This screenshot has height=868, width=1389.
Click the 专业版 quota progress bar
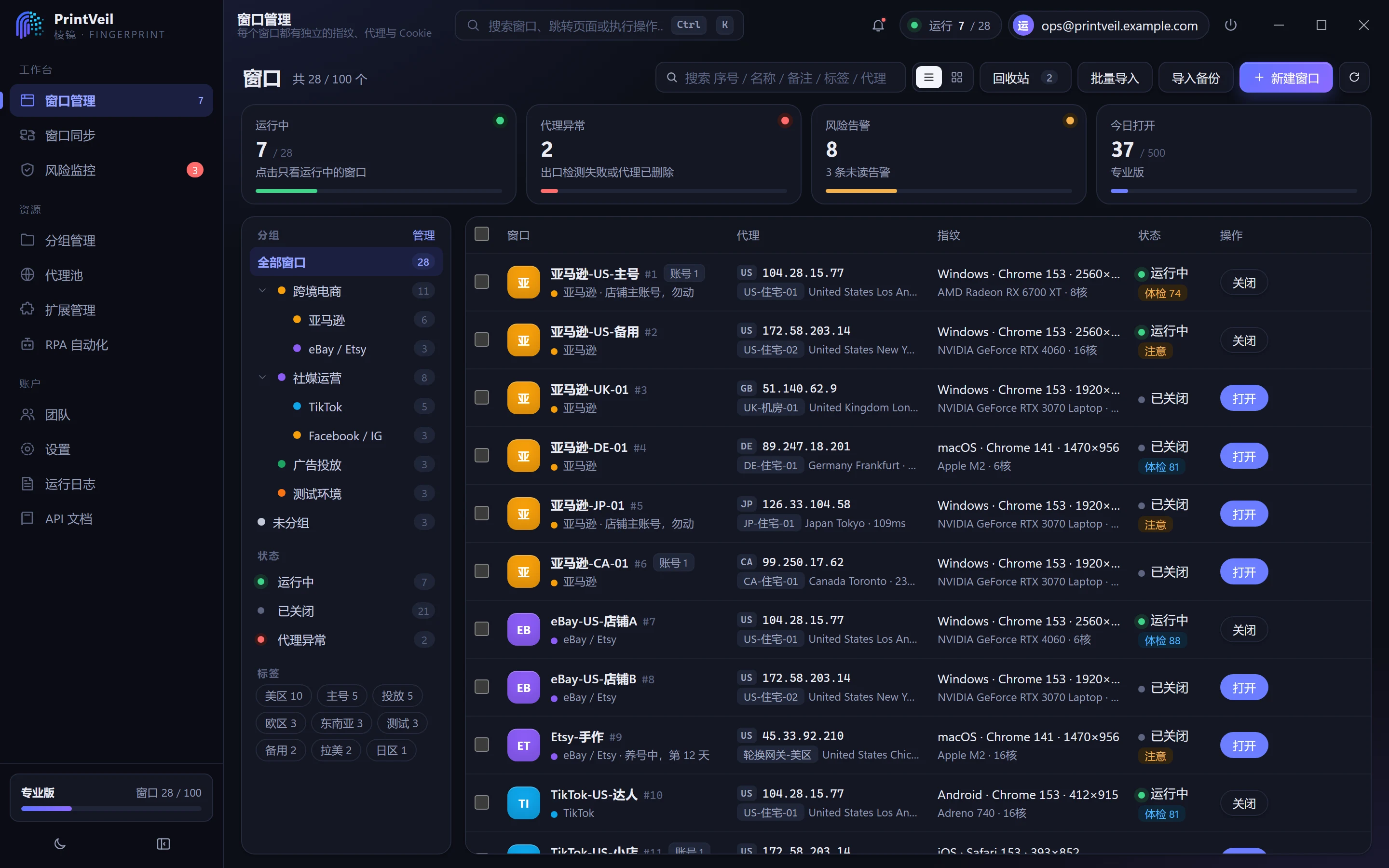[x=111, y=808]
